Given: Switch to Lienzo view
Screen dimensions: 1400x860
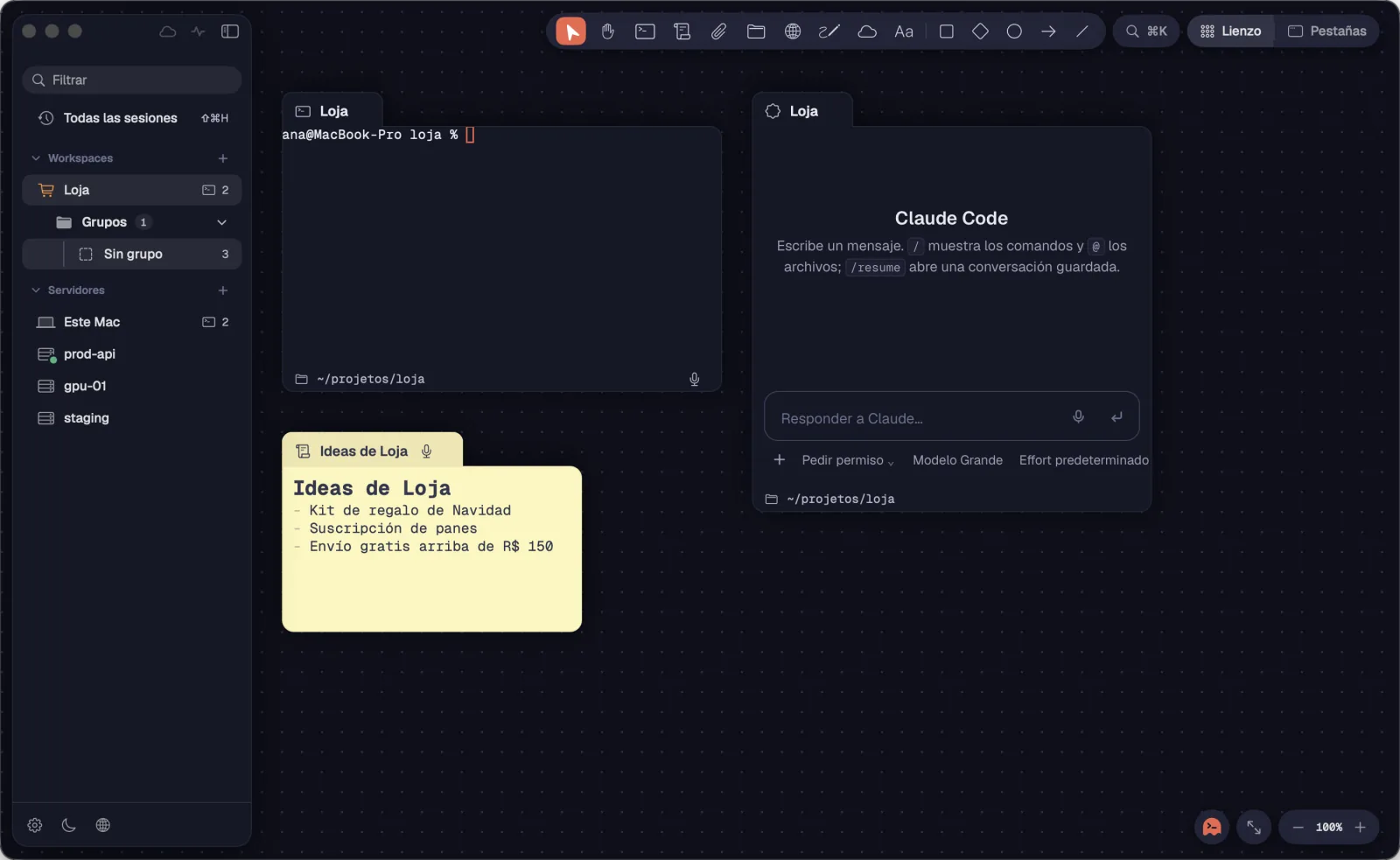Looking at the screenshot, I should [x=1230, y=31].
